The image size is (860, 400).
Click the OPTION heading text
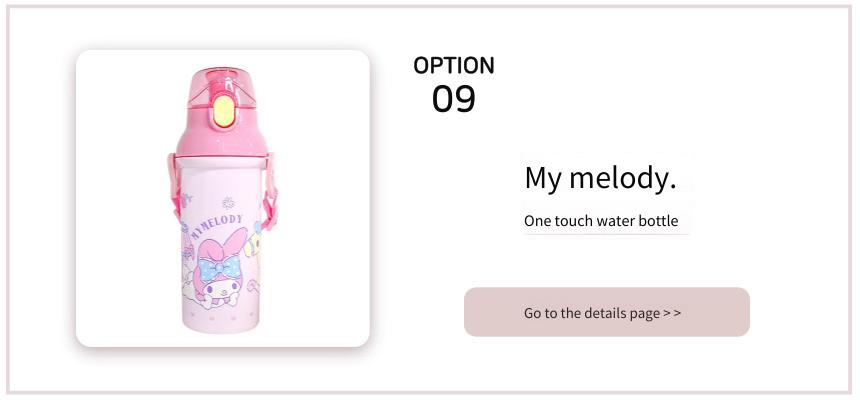point(454,65)
